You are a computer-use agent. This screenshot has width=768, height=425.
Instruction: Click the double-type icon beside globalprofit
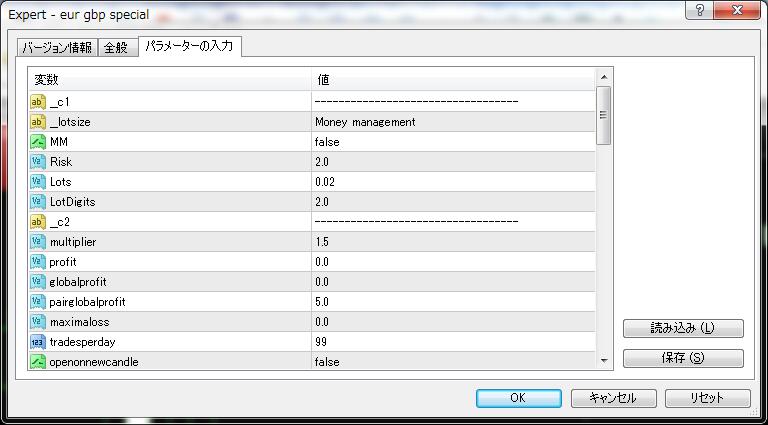38,282
